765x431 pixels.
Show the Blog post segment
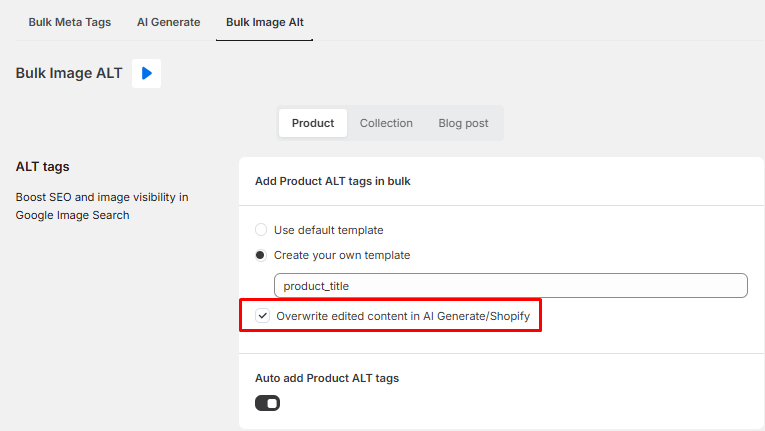[463, 123]
